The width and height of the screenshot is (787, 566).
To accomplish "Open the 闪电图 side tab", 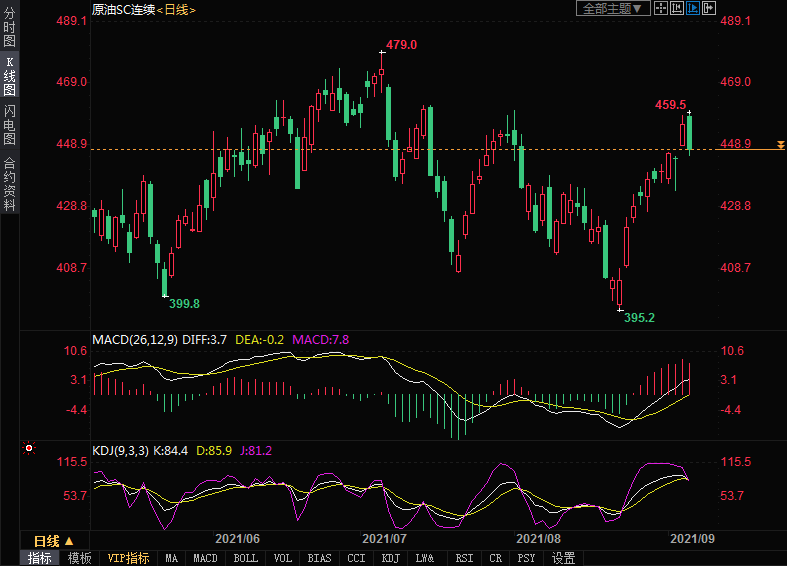I will [x=9, y=125].
